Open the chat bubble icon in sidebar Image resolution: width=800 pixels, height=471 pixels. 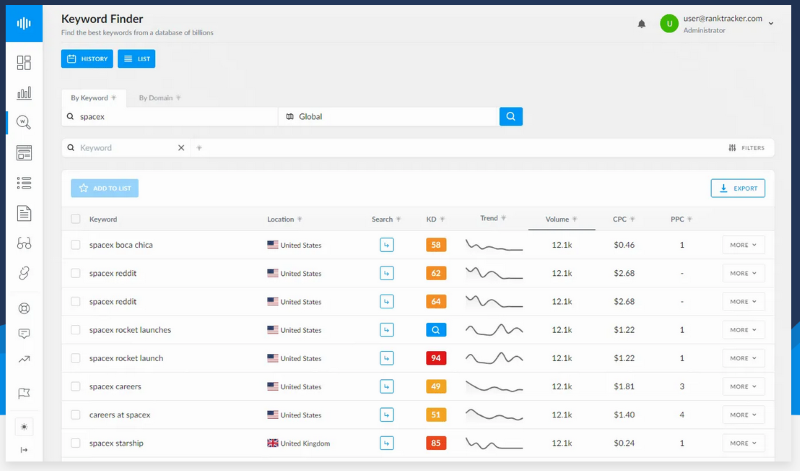coord(24,334)
